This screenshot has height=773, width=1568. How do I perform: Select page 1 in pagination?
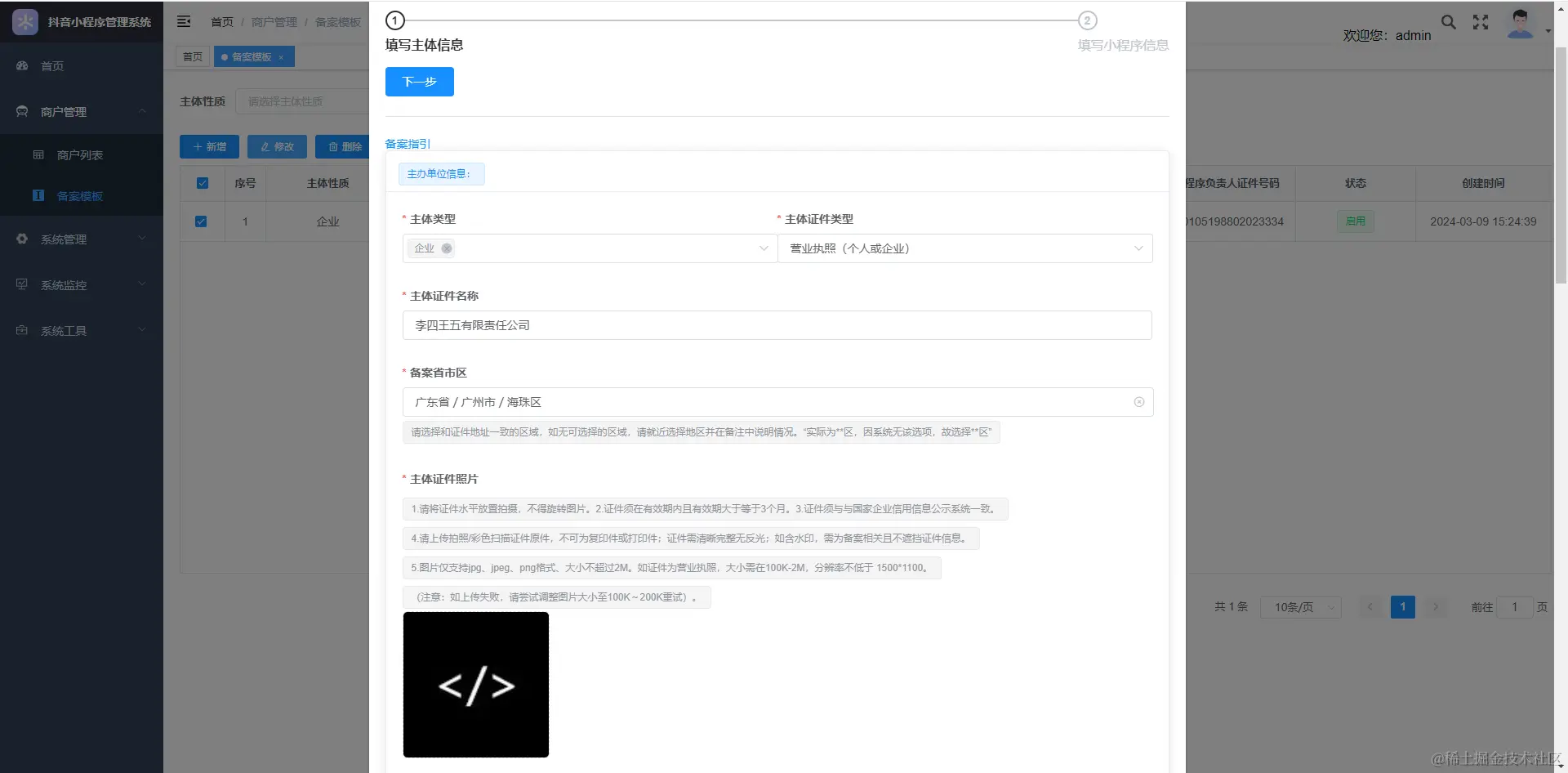tap(1403, 606)
